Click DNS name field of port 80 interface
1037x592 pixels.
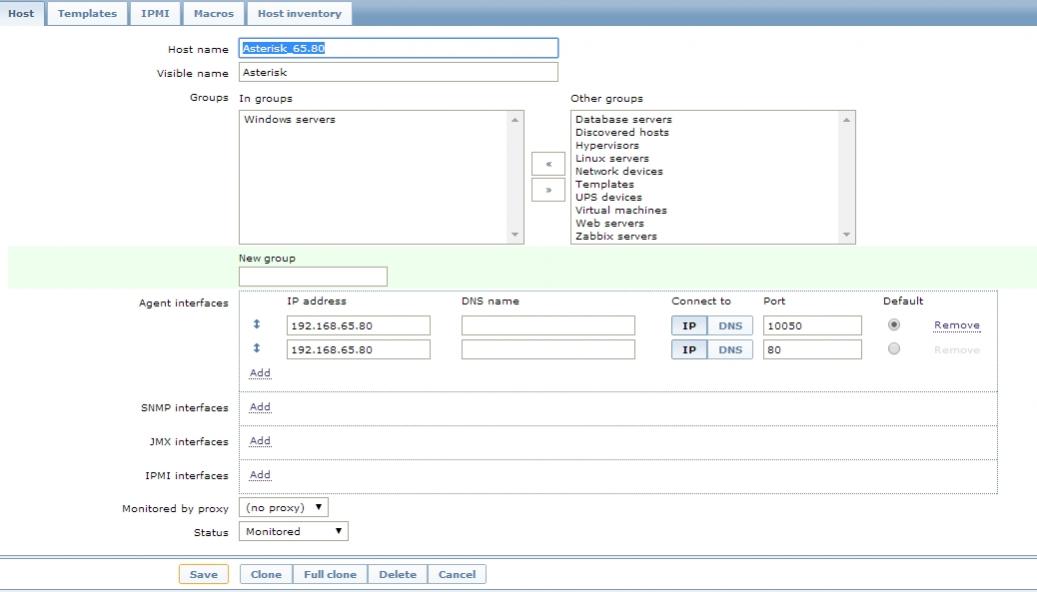coord(548,349)
